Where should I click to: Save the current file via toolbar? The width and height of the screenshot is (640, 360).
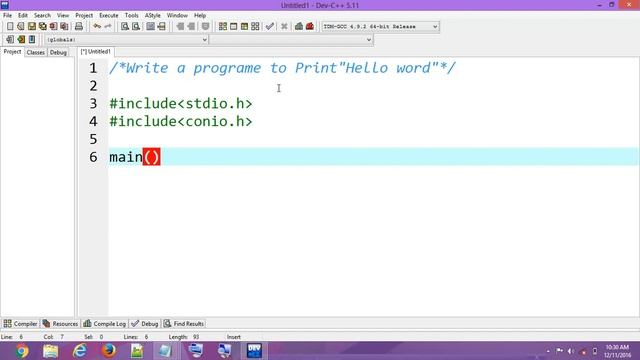[32, 27]
